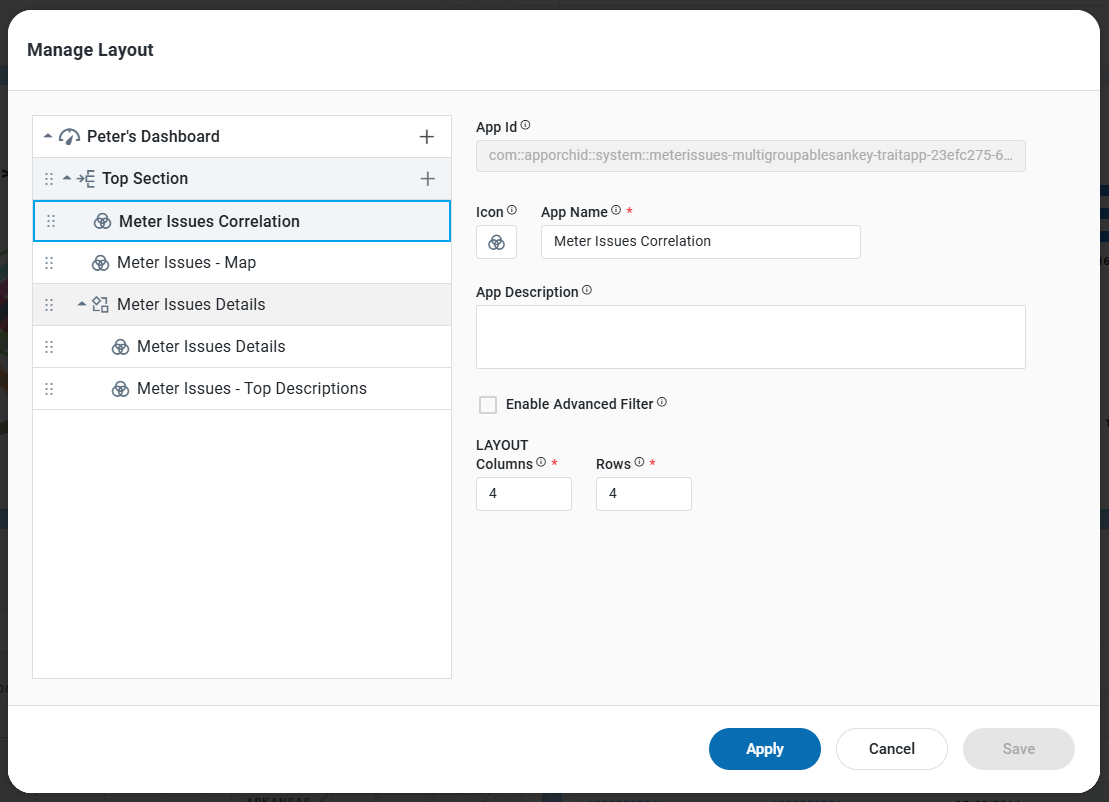This screenshot has width=1109, height=802.
Task: Click the info icon next to Rows
Action: tap(639, 463)
